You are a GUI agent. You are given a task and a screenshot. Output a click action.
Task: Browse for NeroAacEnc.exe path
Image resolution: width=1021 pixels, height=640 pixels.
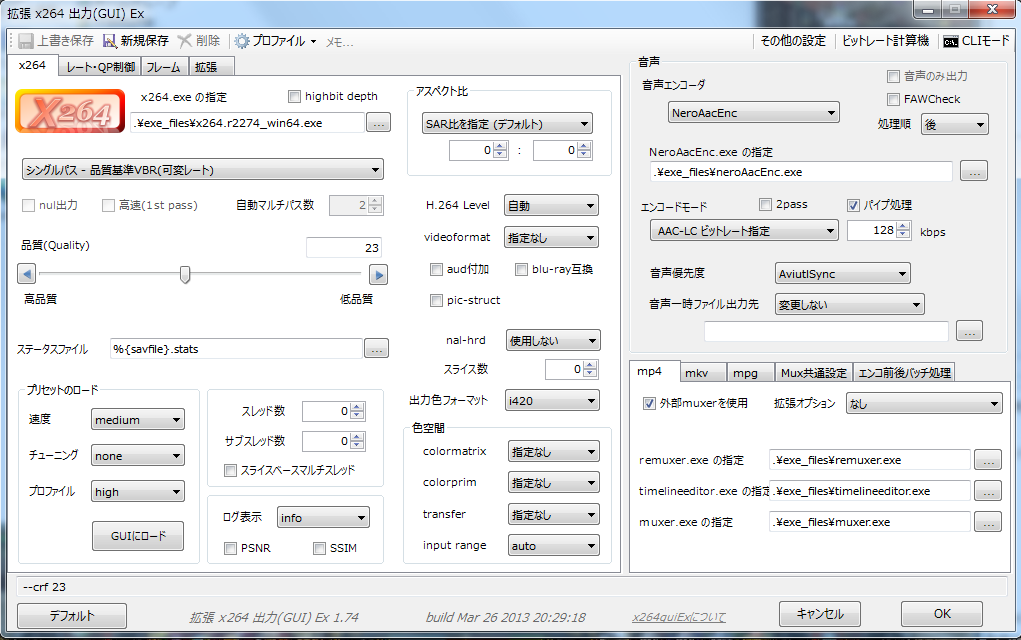click(974, 172)
